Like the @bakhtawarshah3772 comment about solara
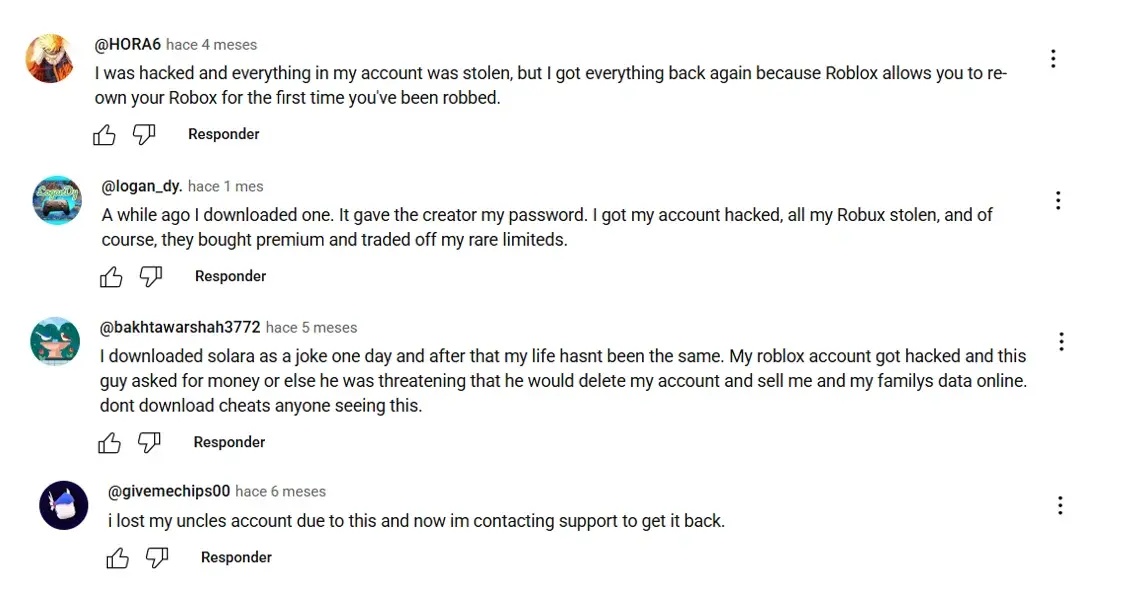The width and height of the screenshot is (1121, 607). pos(109,443)
